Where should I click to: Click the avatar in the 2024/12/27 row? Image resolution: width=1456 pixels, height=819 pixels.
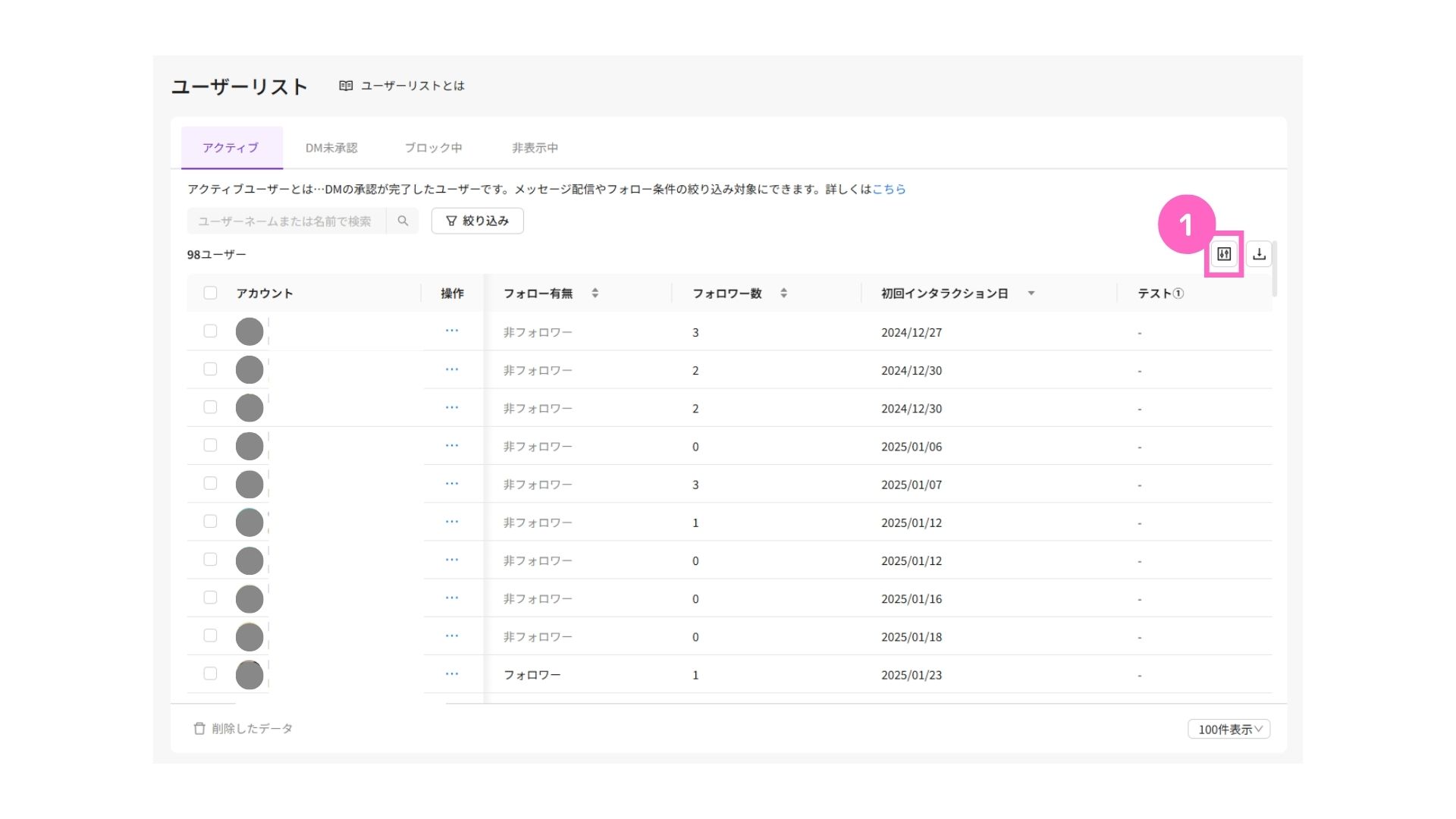pyautogui.click(x=249, y=331)
